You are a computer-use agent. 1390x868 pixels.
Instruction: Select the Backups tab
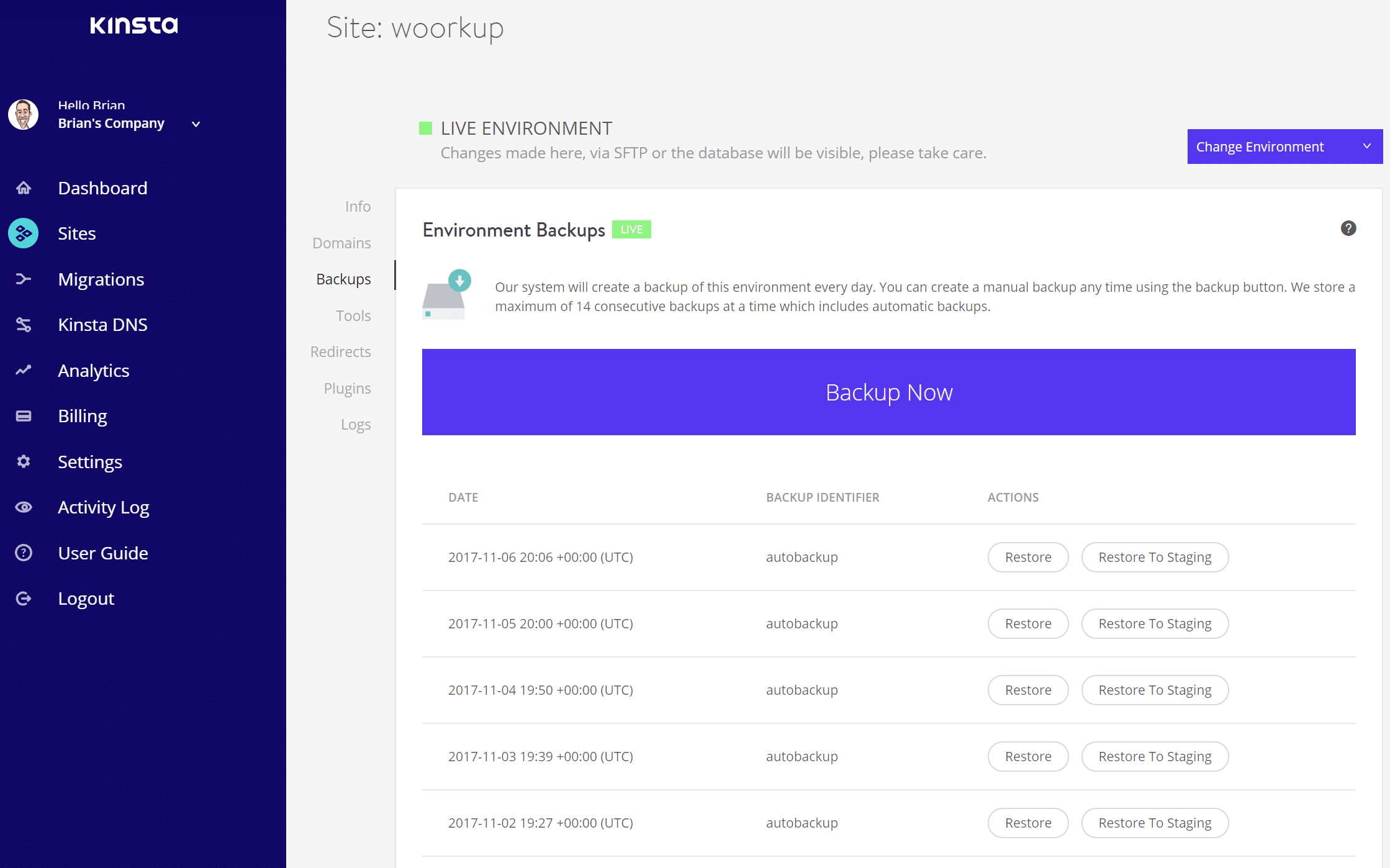(344, 279)
